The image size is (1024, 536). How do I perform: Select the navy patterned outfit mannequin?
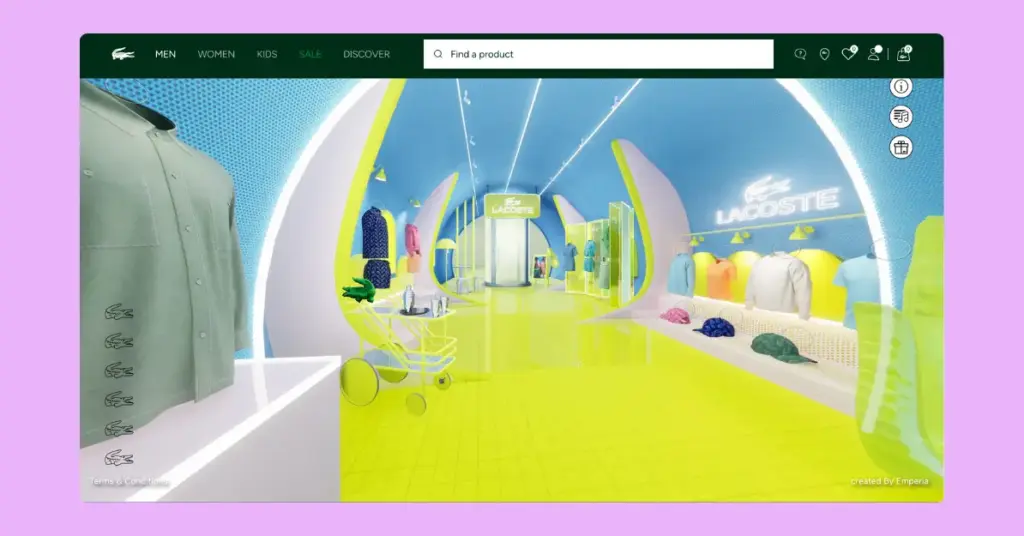coord(376,247)
